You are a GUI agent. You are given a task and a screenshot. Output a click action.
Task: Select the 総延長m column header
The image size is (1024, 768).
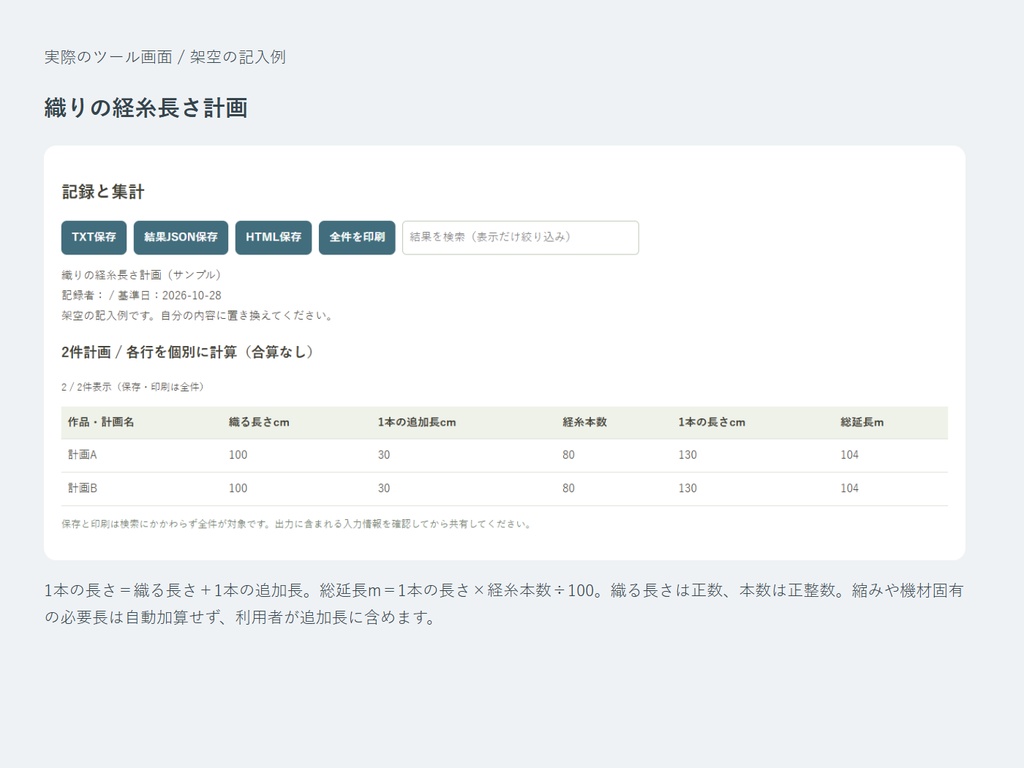point(862,423)
